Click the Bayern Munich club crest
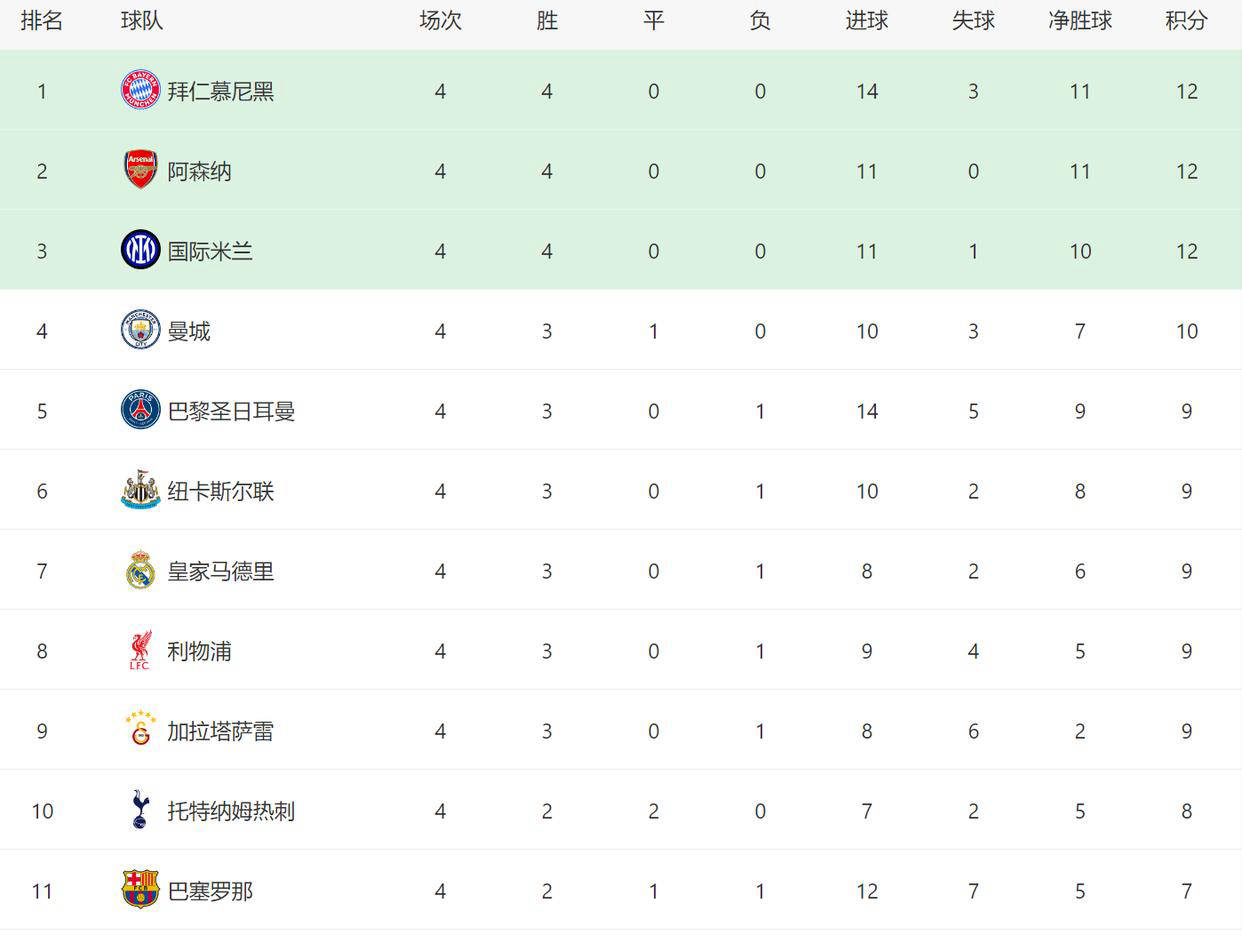 (x=140, y=90)
